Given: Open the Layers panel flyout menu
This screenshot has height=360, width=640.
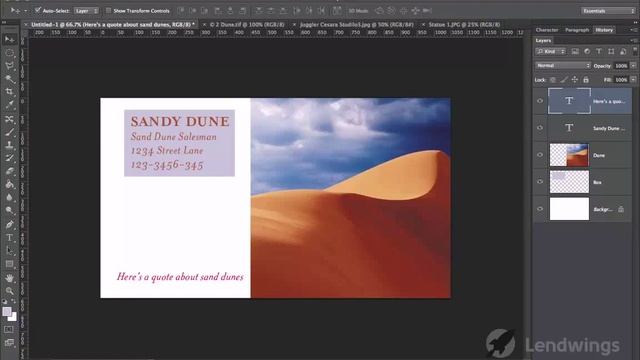Looking at the screenshot, I should coord(633,40).
